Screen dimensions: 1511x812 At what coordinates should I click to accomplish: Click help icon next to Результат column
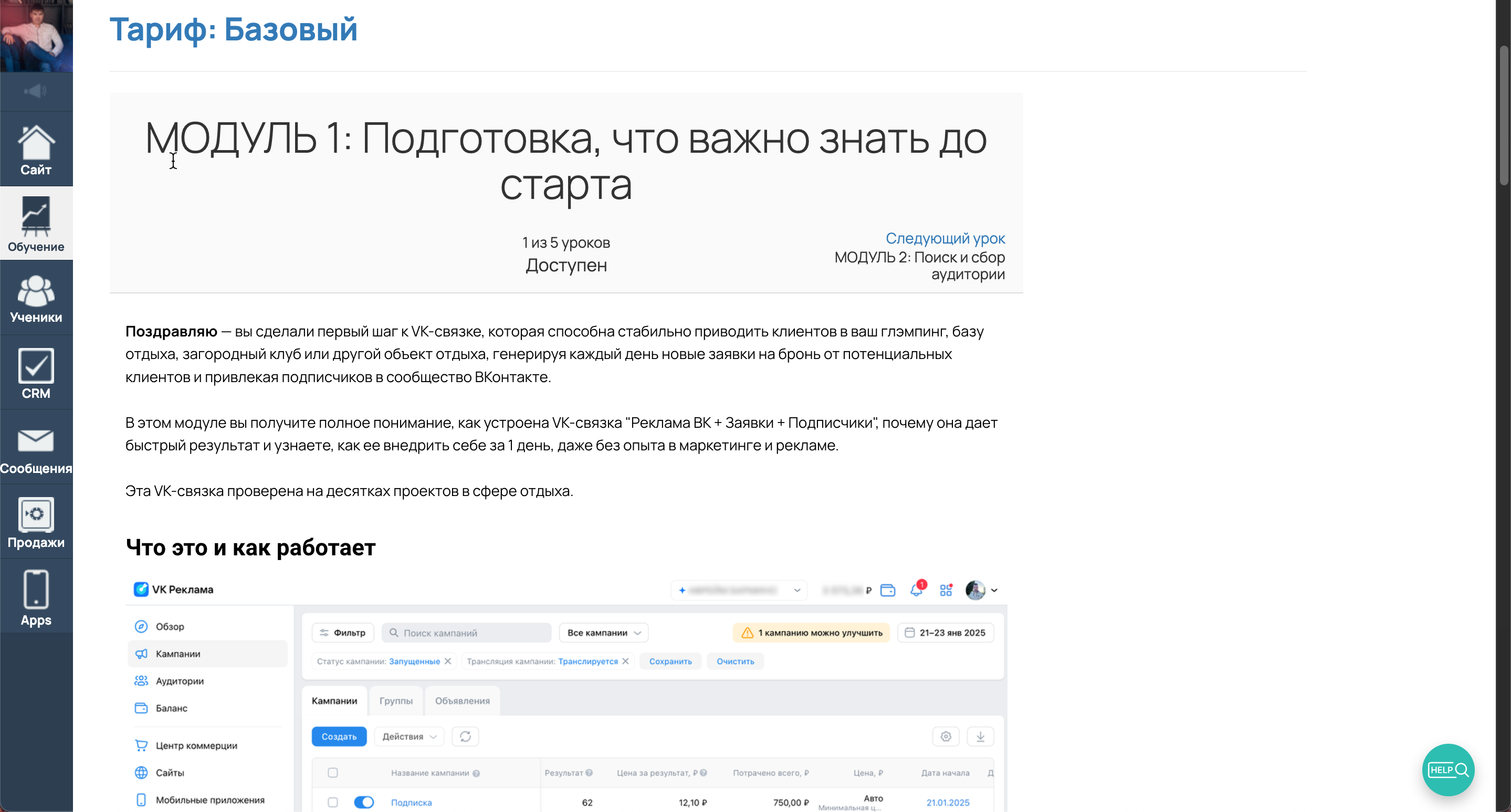click(x=589, y=772)
